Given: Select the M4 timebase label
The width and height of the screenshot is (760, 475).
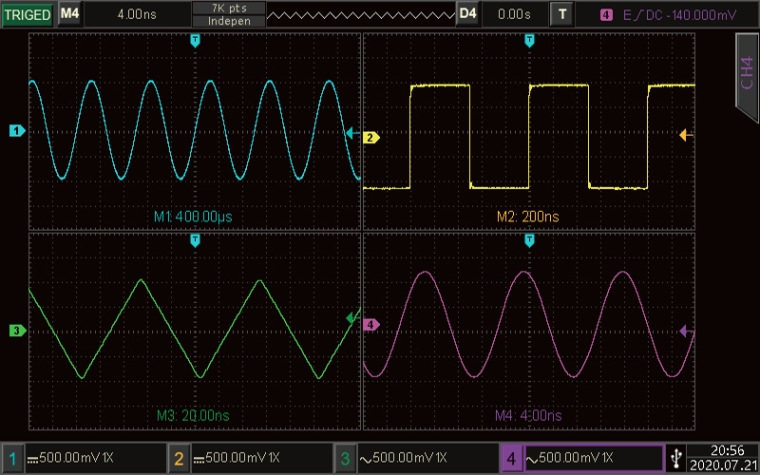Looking at the screenshot, I should (68, 14).
